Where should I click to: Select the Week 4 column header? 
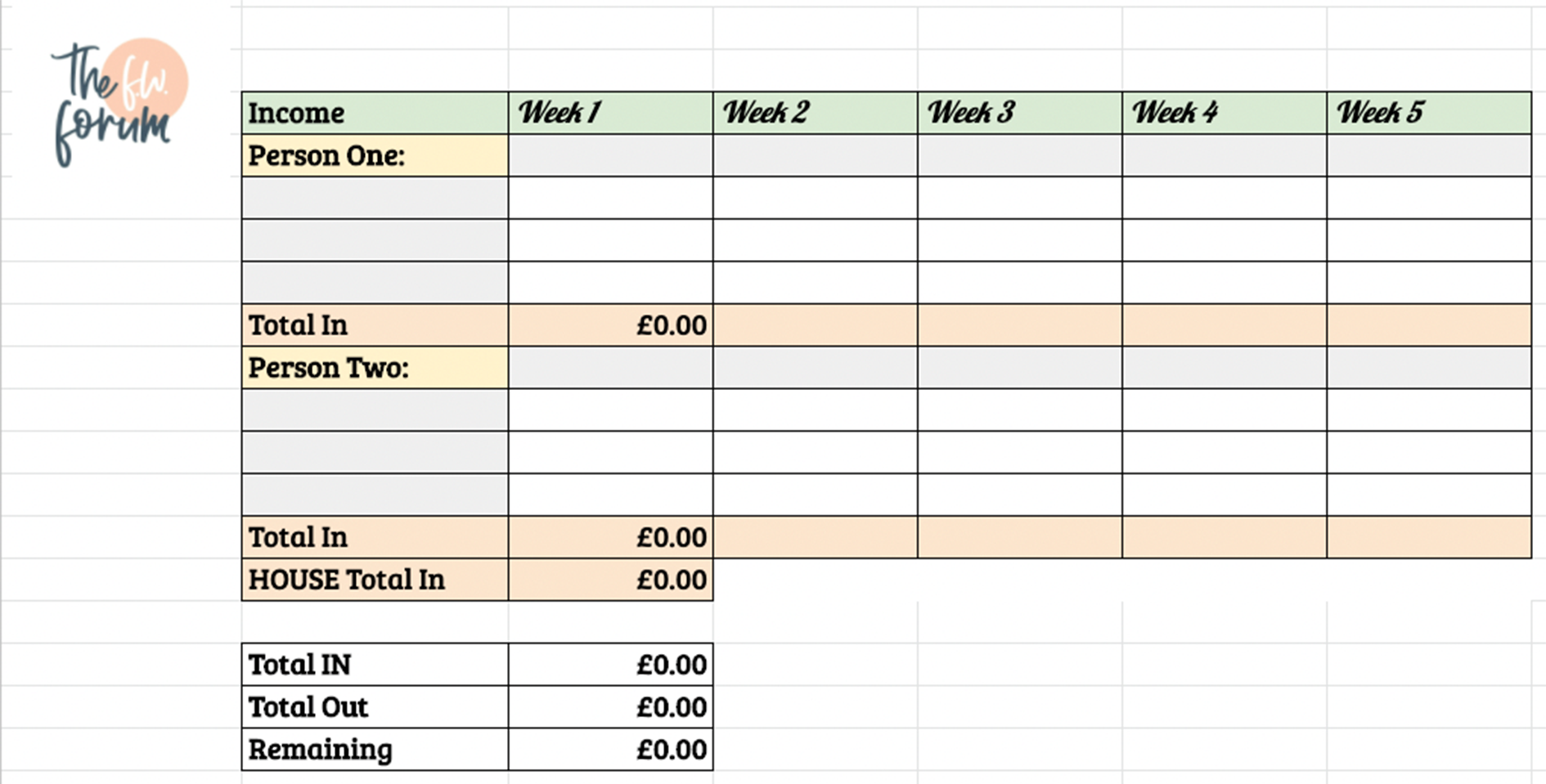pos(1224,113)
